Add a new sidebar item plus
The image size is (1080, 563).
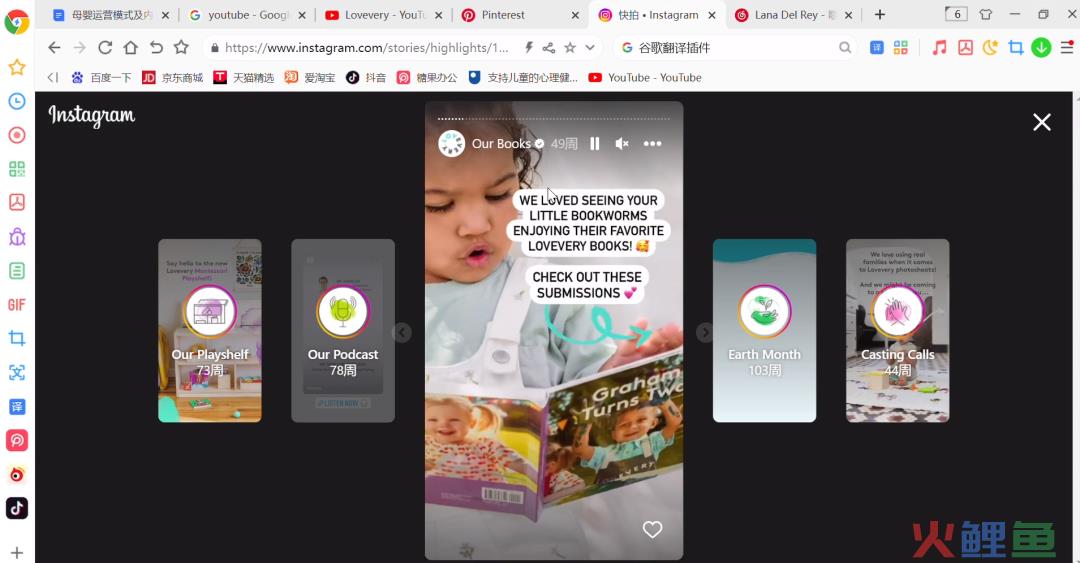coord(17,553)
